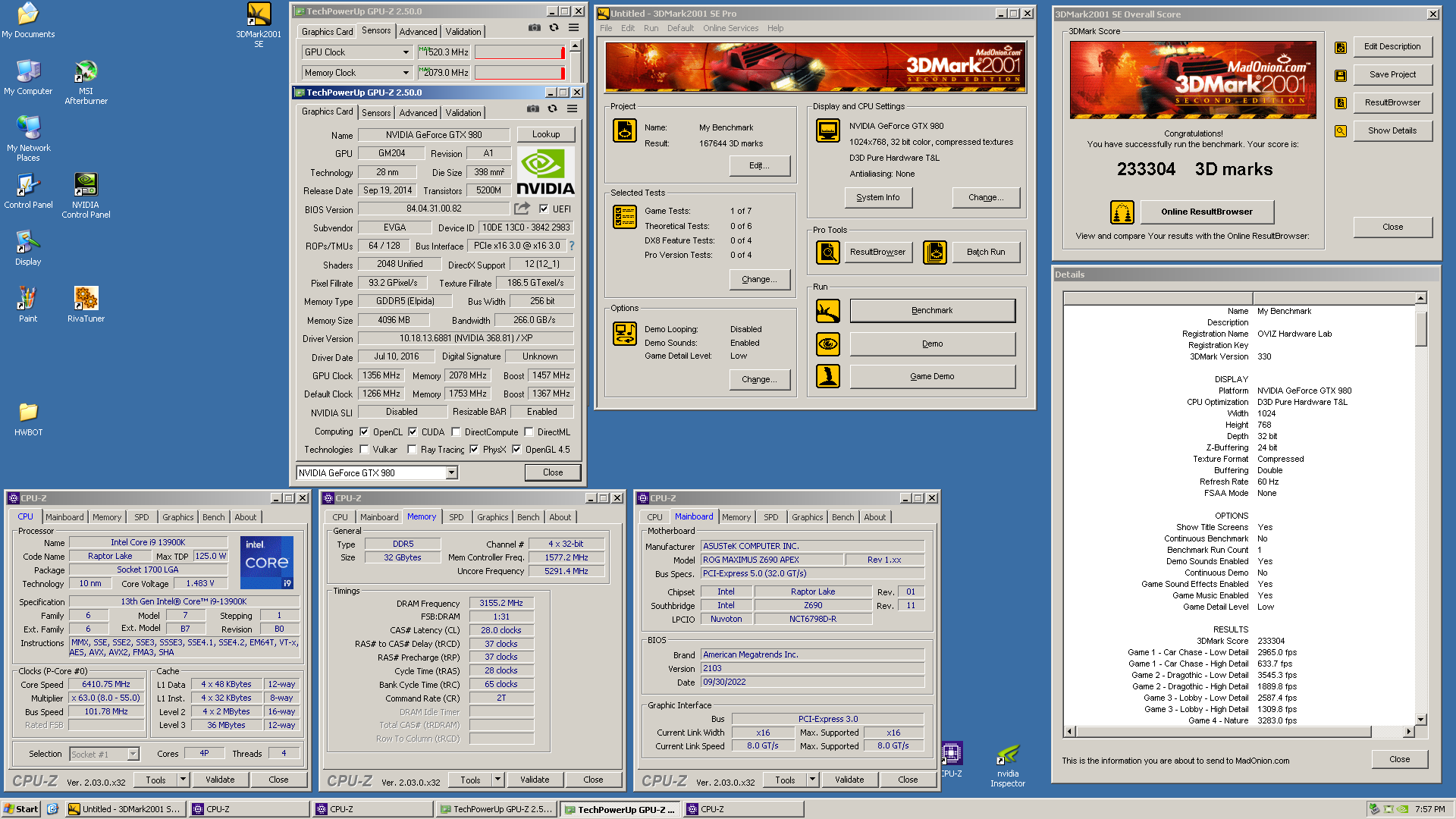Screen dimensions: 1456x819
Task: Toggle the CUDA checkbox
Action: coord(413,431)
